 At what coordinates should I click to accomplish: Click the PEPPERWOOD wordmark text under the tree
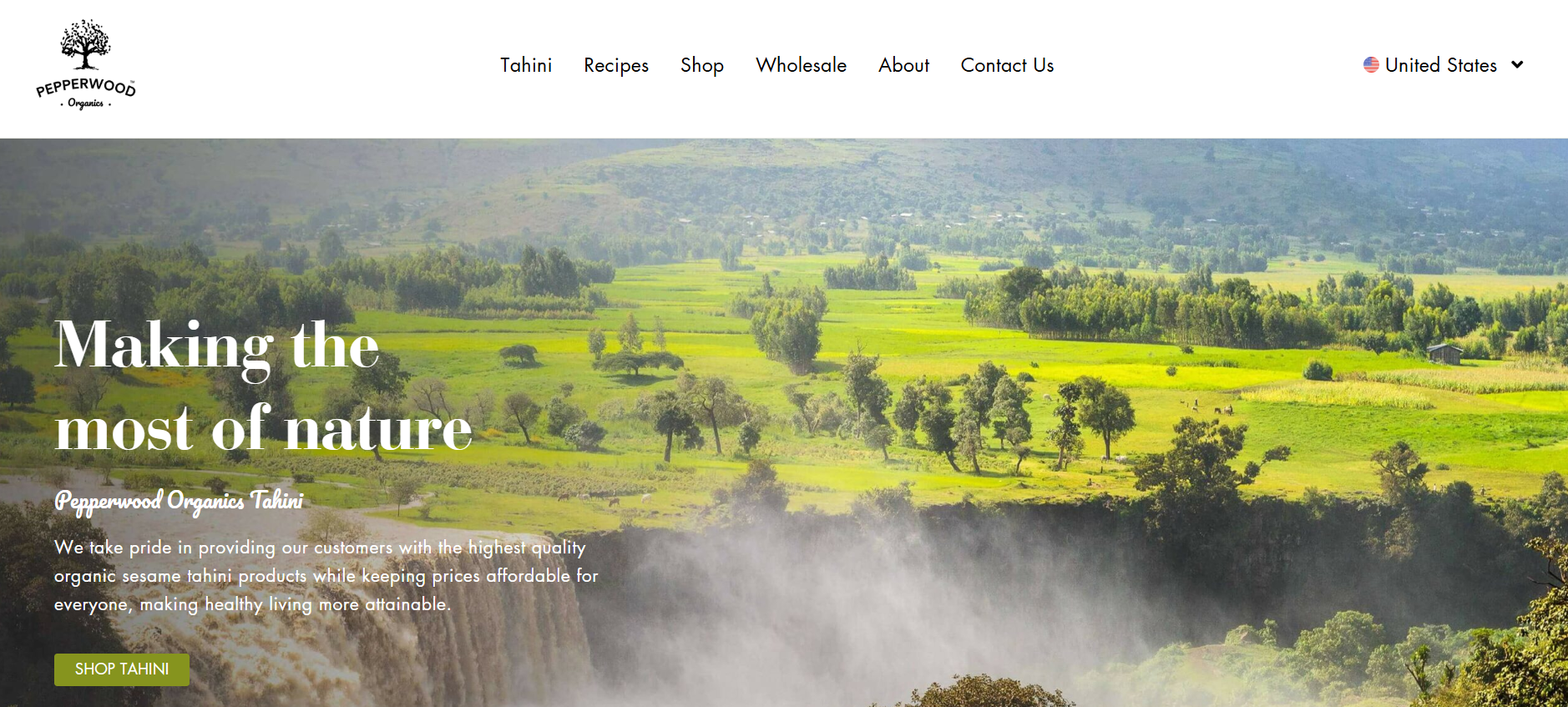tap(85, 87)
